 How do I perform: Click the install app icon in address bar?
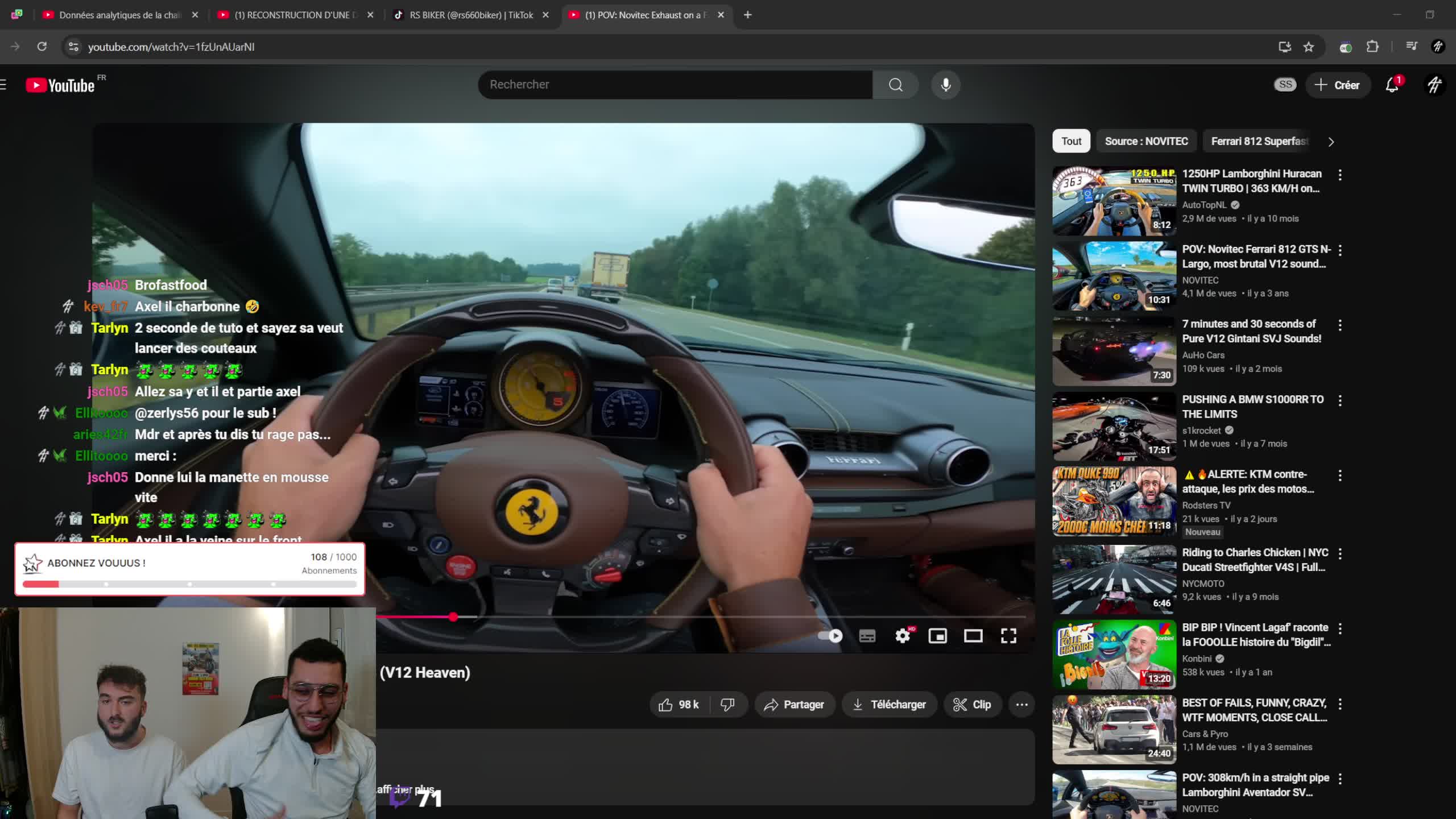coord(1284,47)
